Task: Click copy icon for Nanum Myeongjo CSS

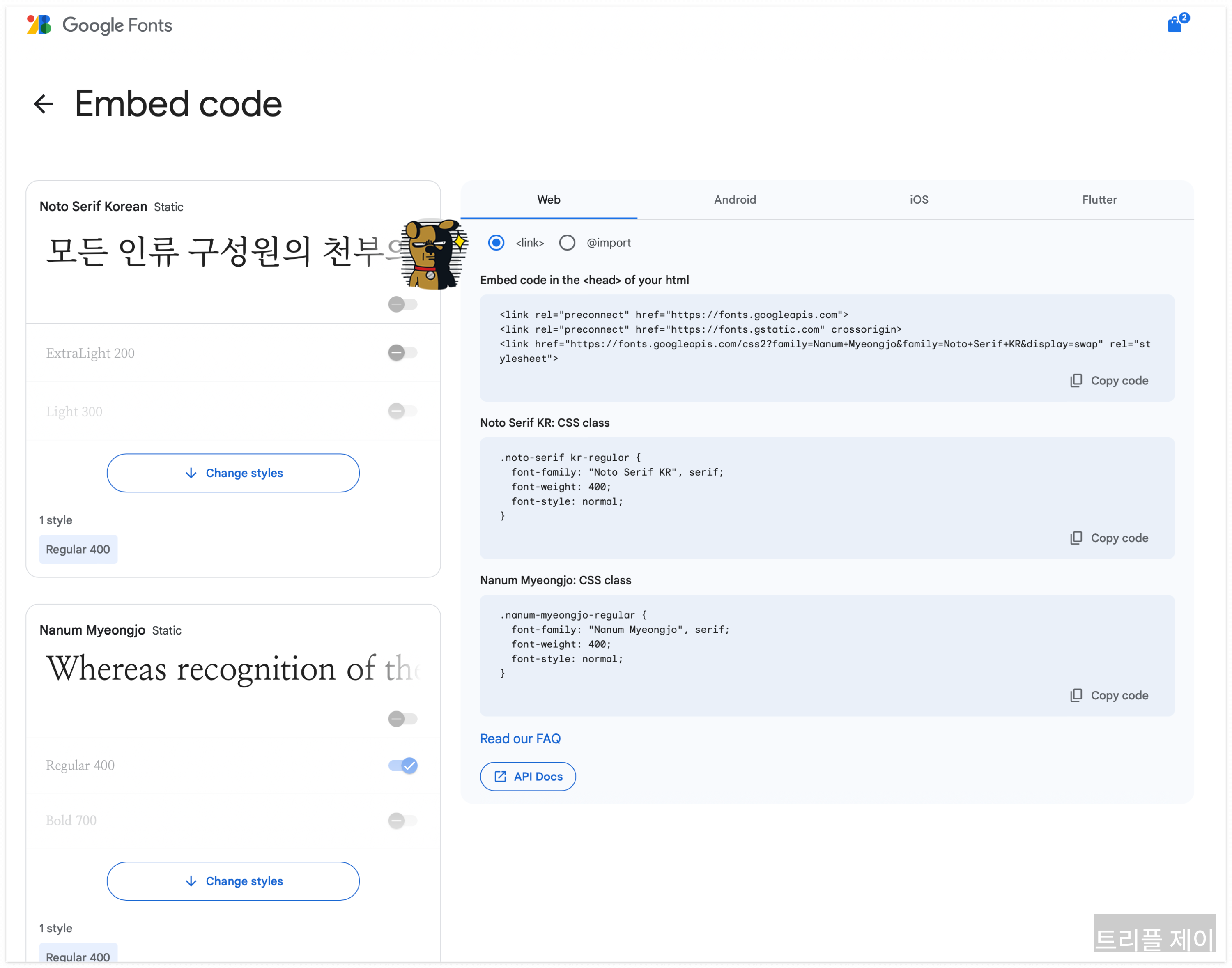Action: 1076,695
